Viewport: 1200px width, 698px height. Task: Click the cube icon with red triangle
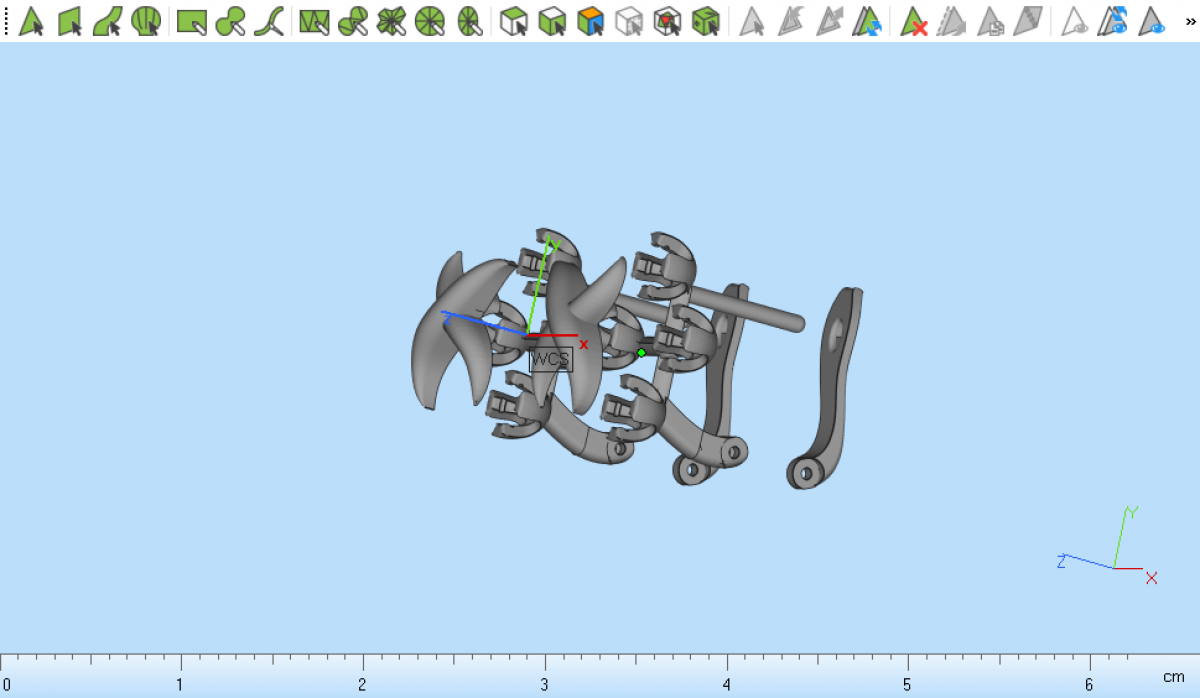pos(667,21)
